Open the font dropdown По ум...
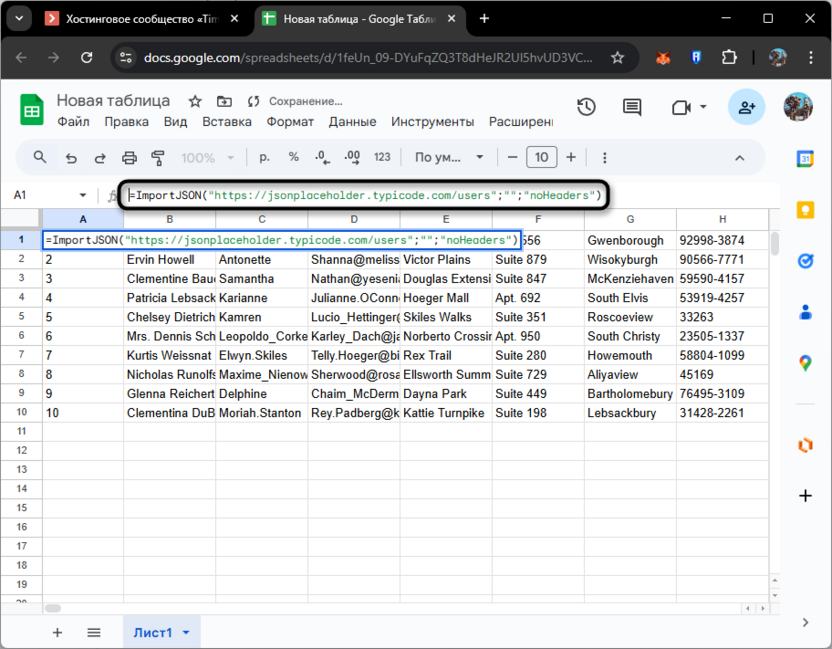 point(449,158)
